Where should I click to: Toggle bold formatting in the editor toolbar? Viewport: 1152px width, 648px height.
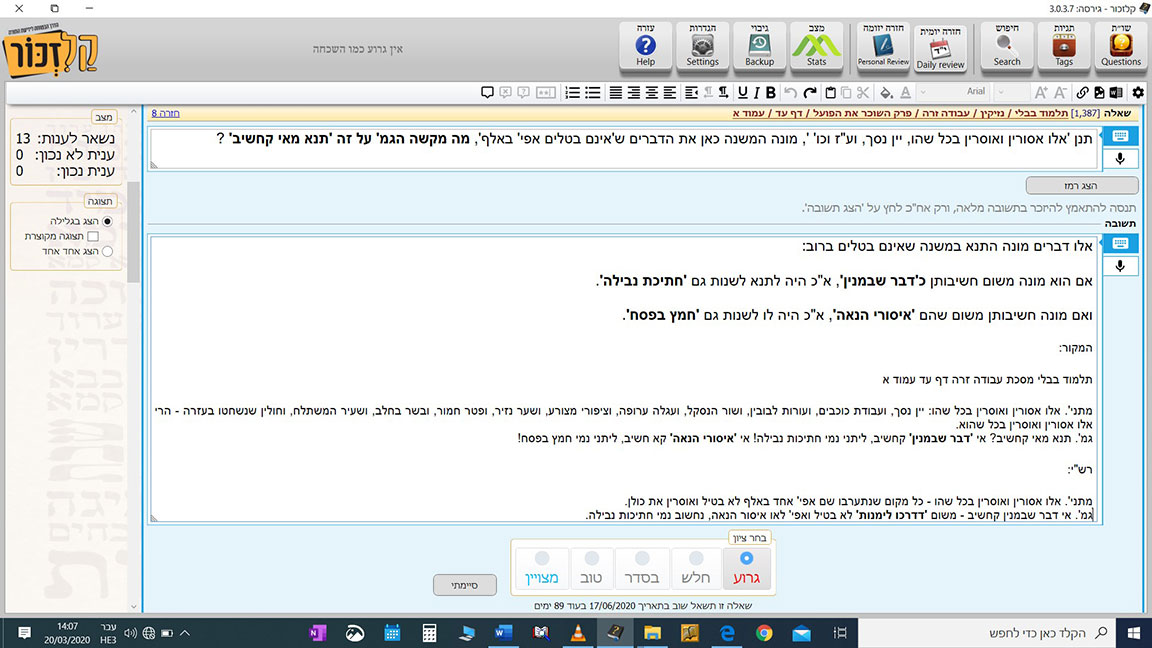[x=770, y=93]
